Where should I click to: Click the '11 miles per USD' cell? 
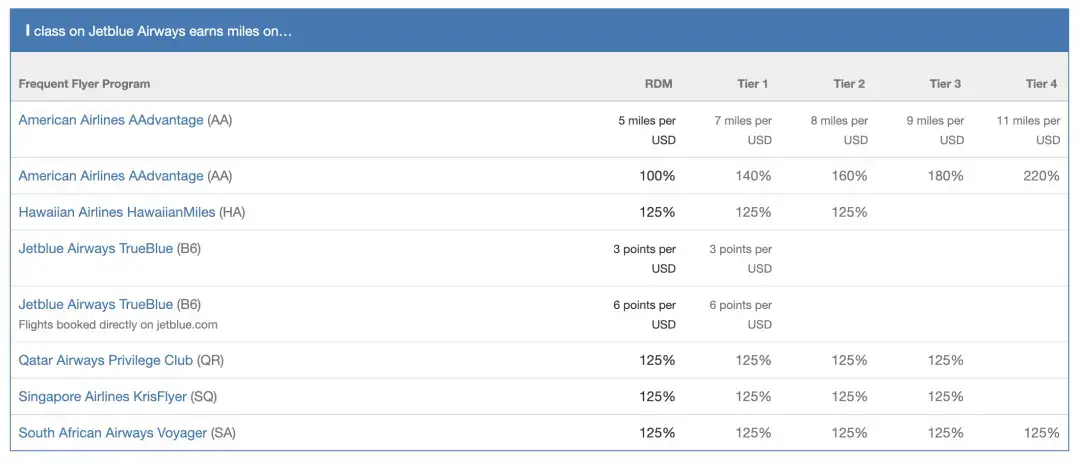click(x=1029, y=130)
